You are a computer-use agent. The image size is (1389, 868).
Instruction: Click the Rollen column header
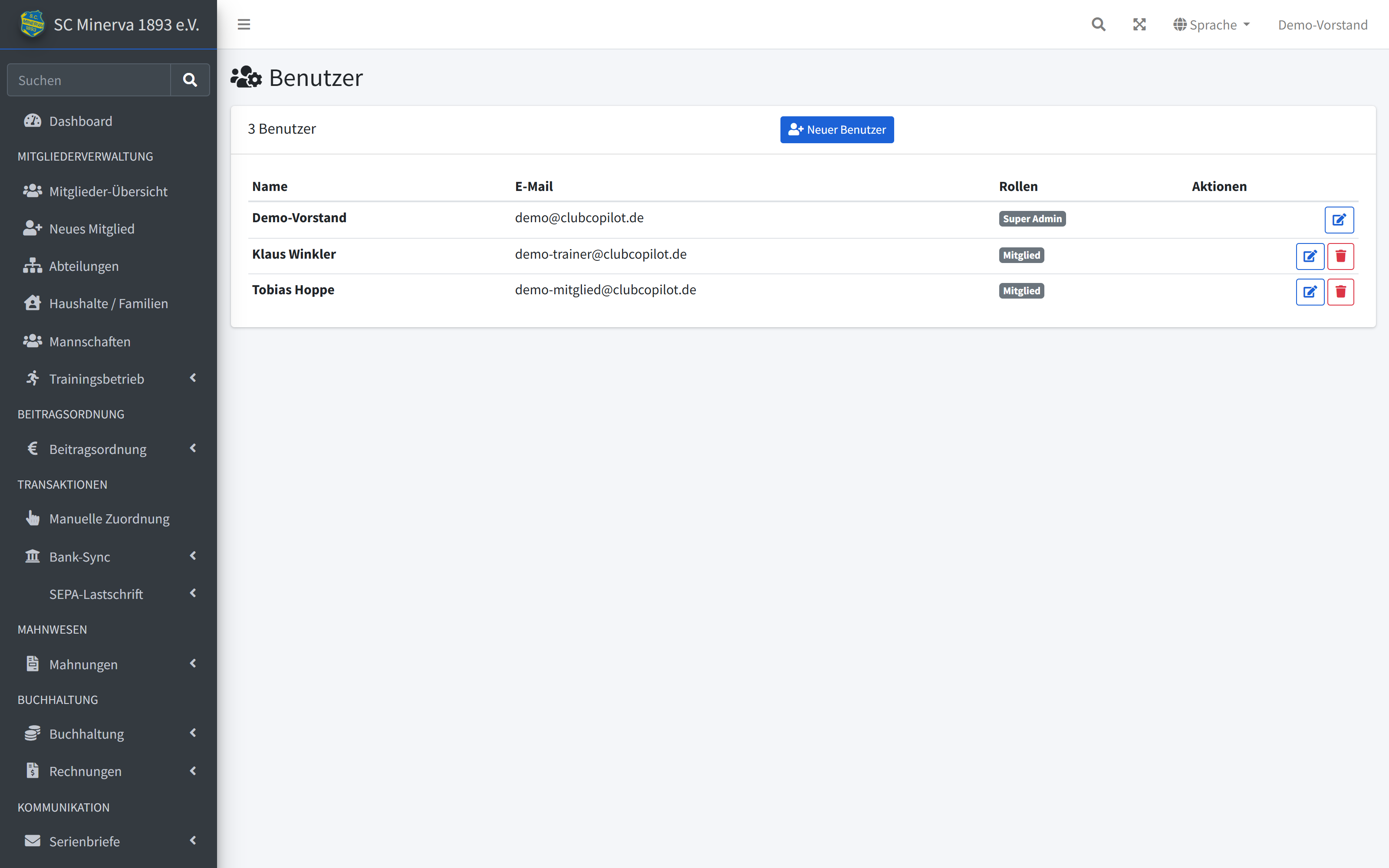pos(1018,186)
